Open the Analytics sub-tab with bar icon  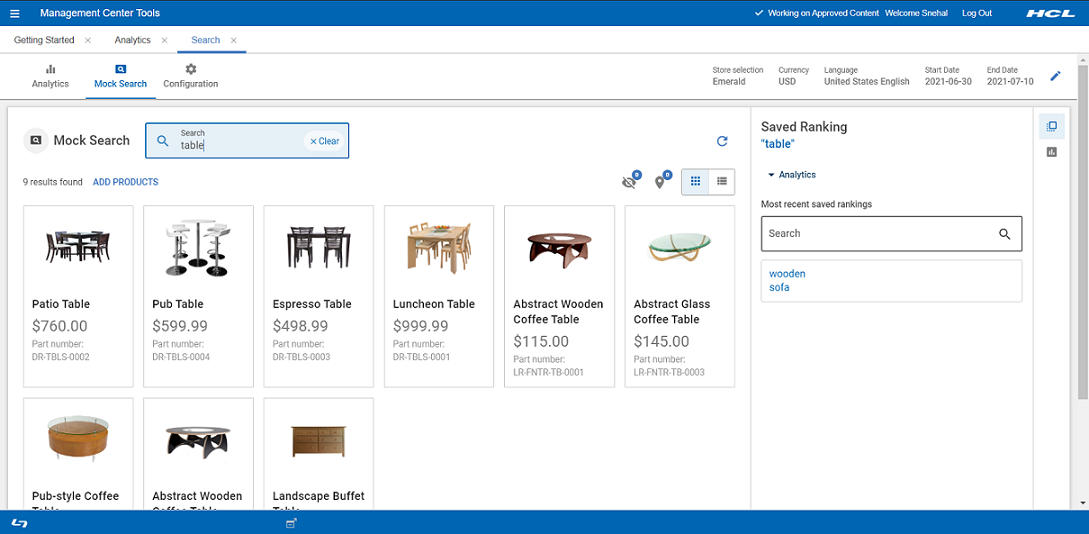50,76
